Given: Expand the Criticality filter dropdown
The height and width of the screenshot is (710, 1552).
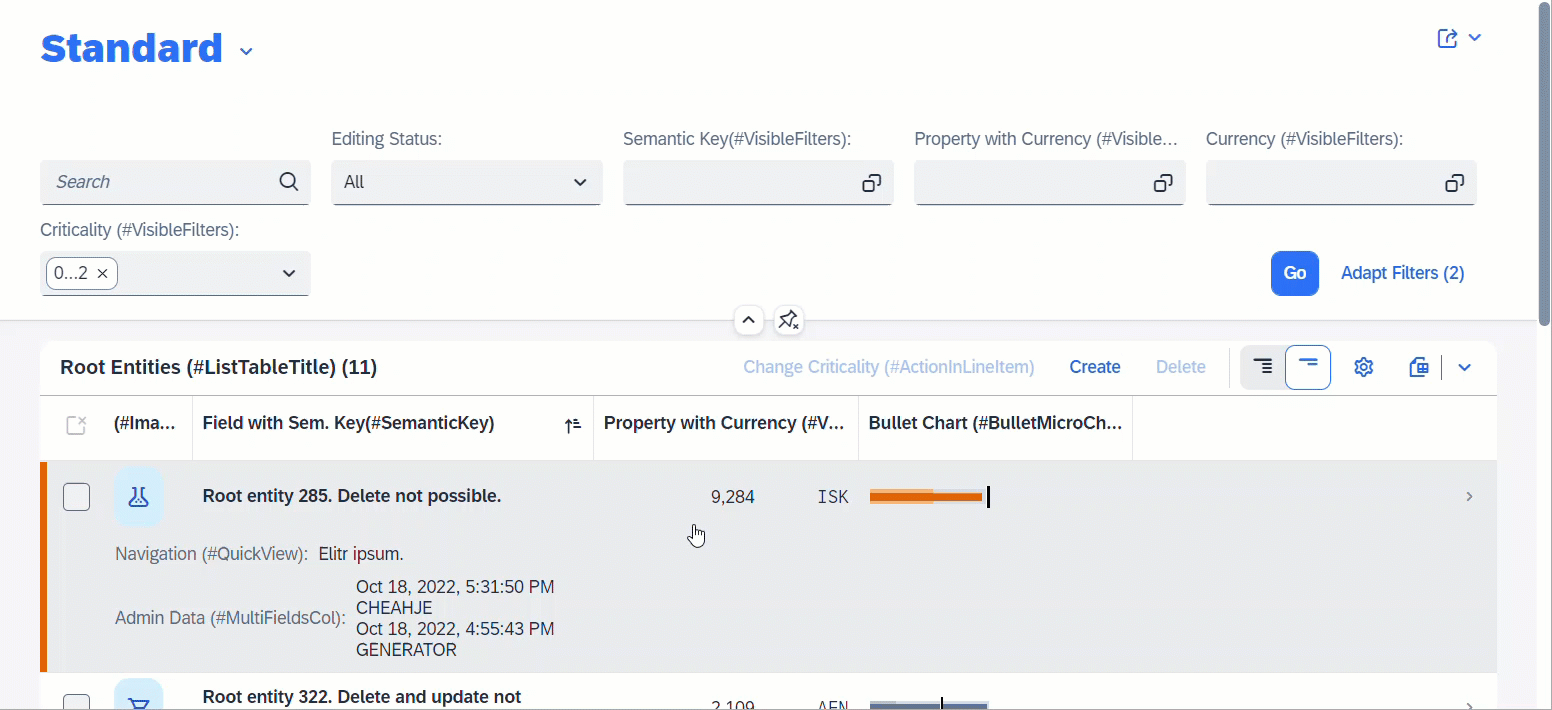Looking at the screenshot, I should click(288, 273).
